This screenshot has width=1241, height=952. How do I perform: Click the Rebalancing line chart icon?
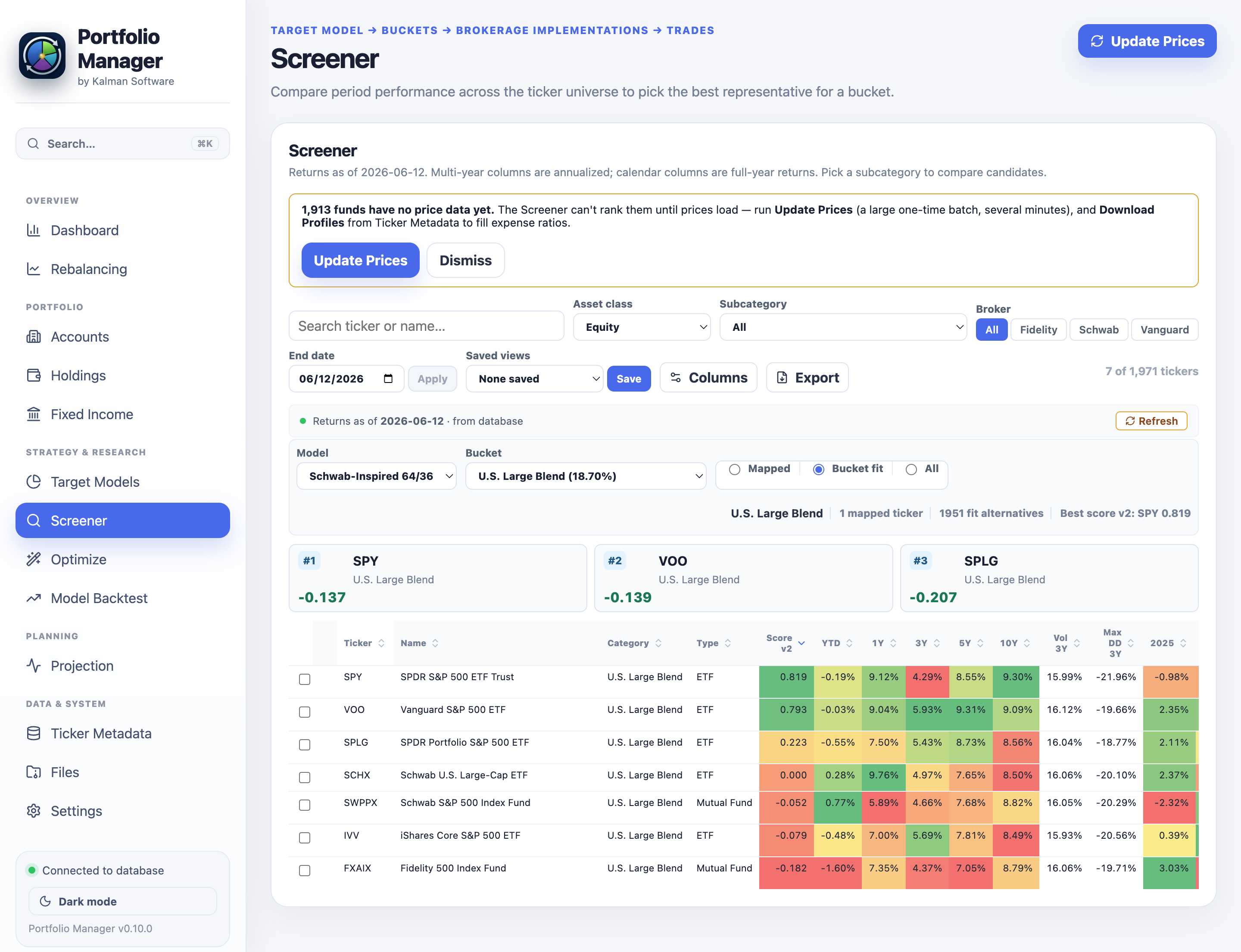pos(34,269)
